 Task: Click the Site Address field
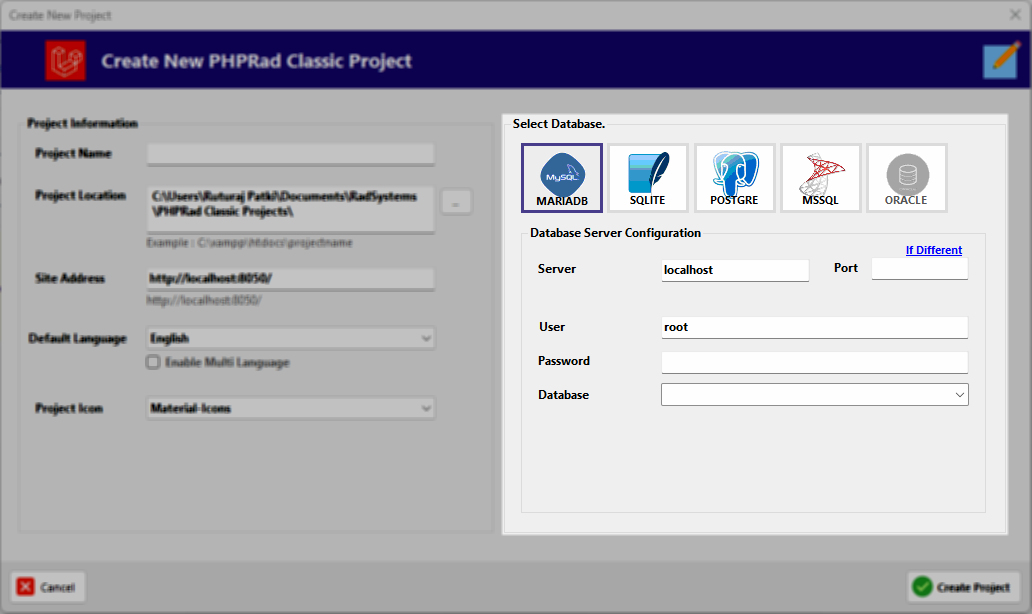coord(290,278)
